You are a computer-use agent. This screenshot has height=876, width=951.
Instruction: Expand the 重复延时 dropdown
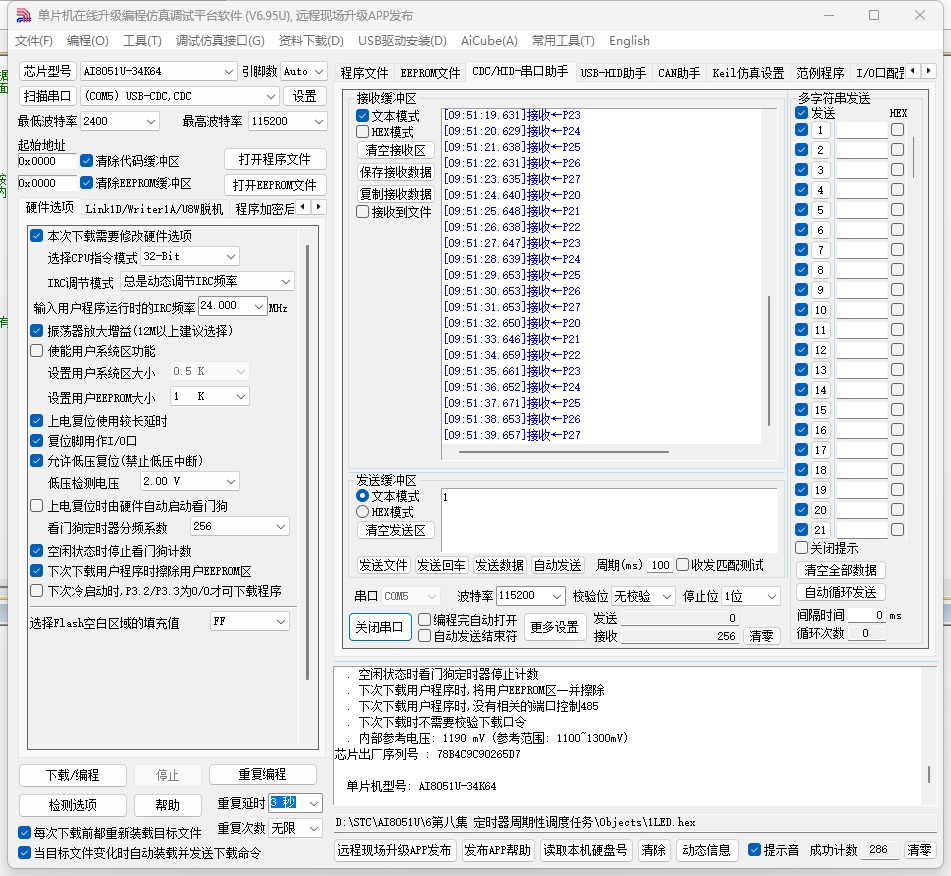[314, 803]
